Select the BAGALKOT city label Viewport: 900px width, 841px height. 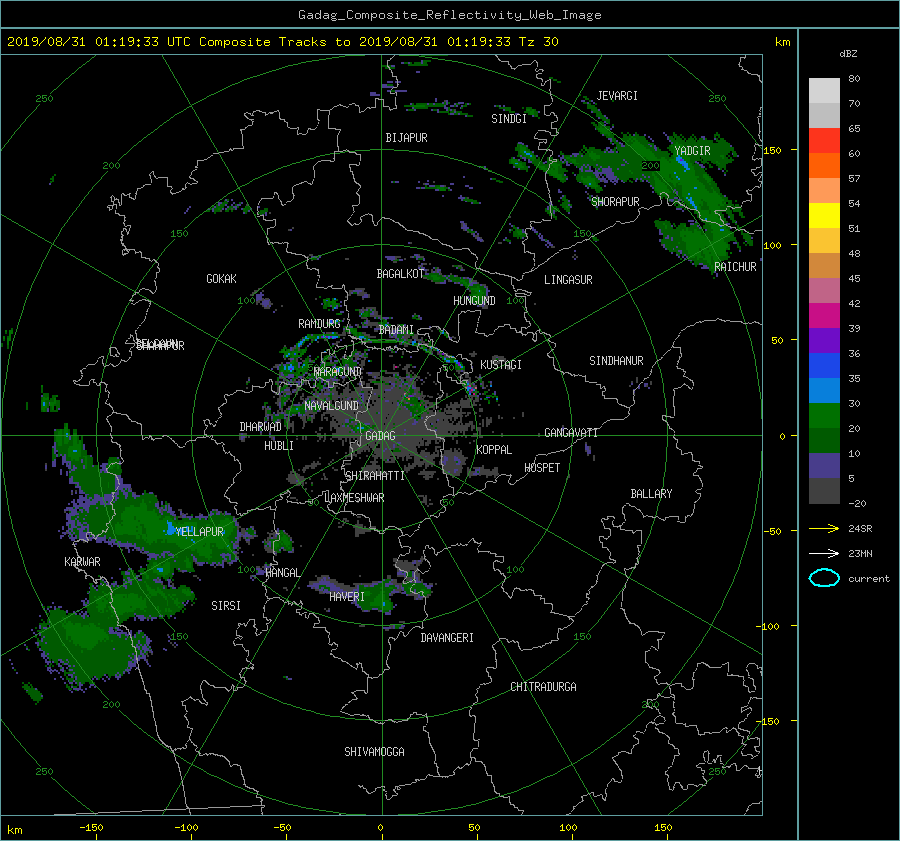400,274
